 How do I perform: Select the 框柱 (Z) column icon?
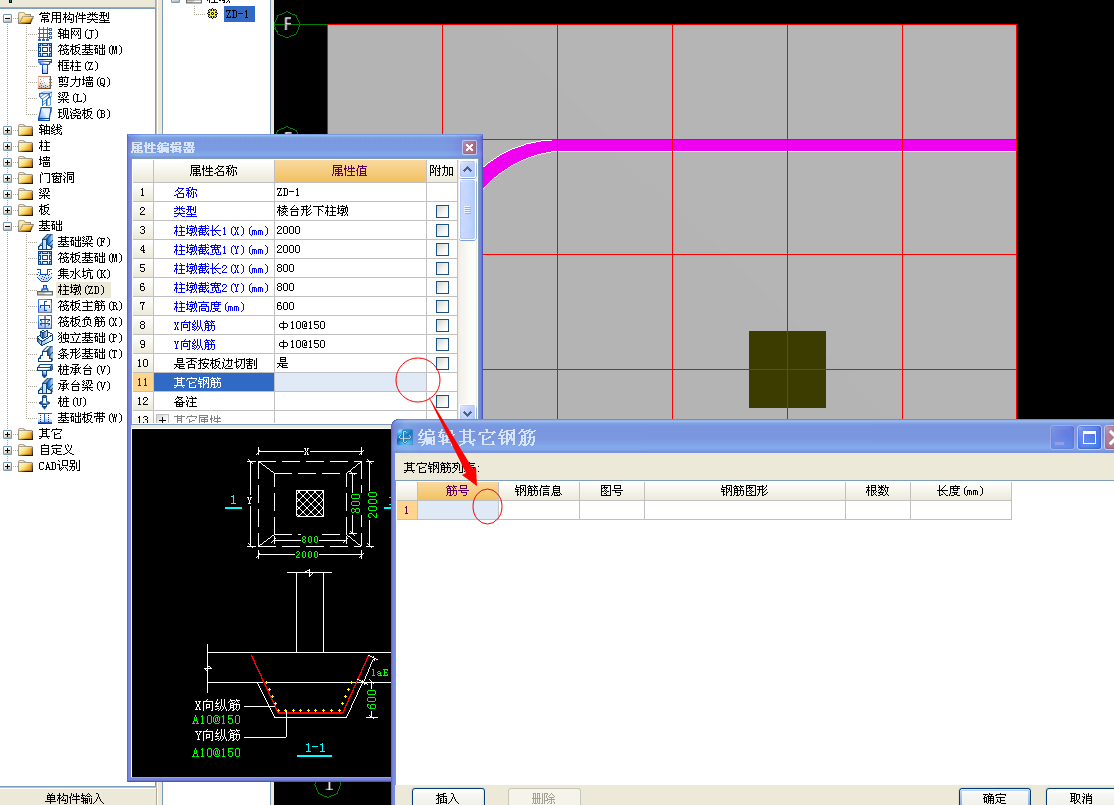pyautogui.click(x=45, y=66)
